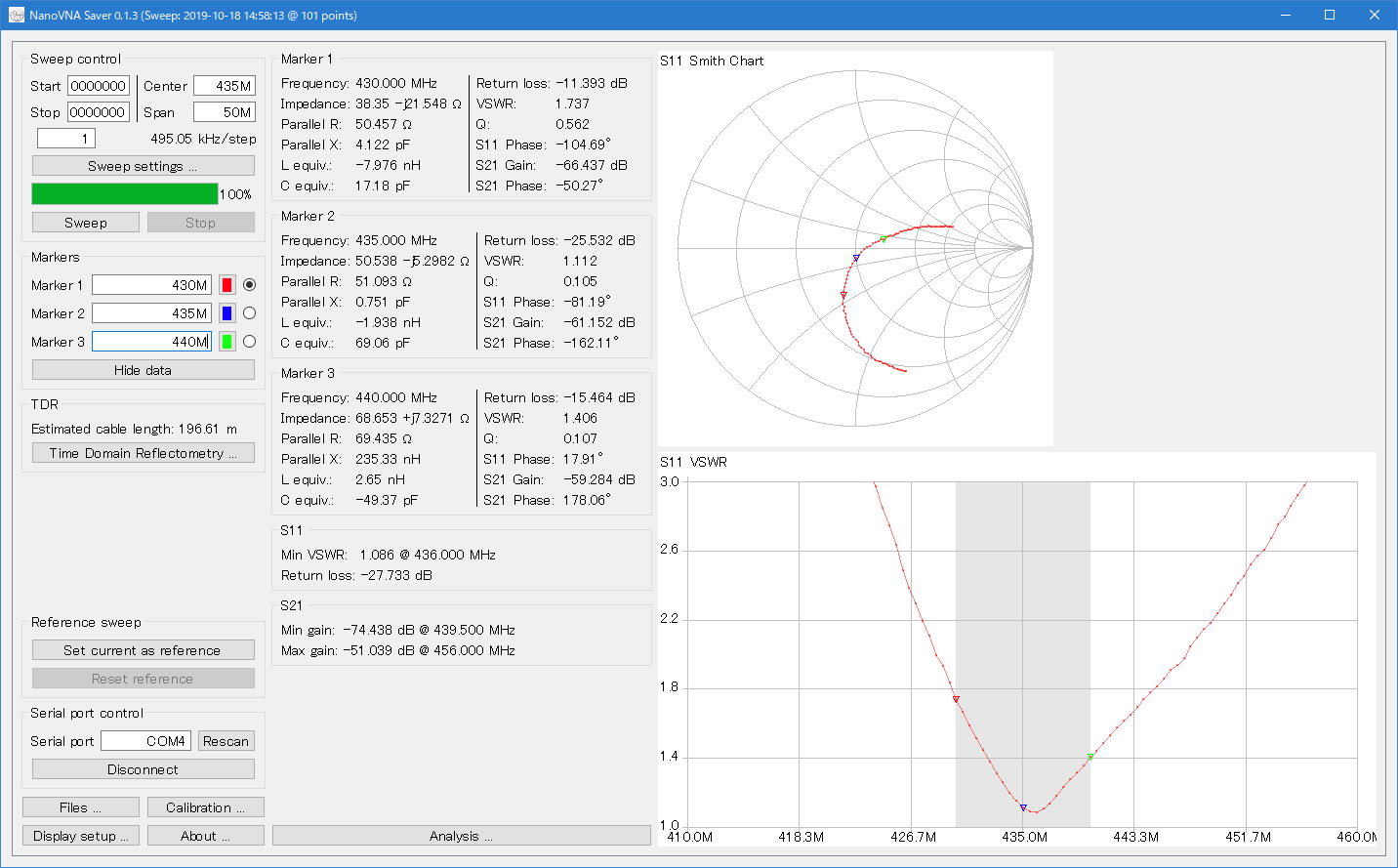Open the green Marker 3 color swatch
This screenshot has height=868, width=1398.
click(x=226, y=342)
